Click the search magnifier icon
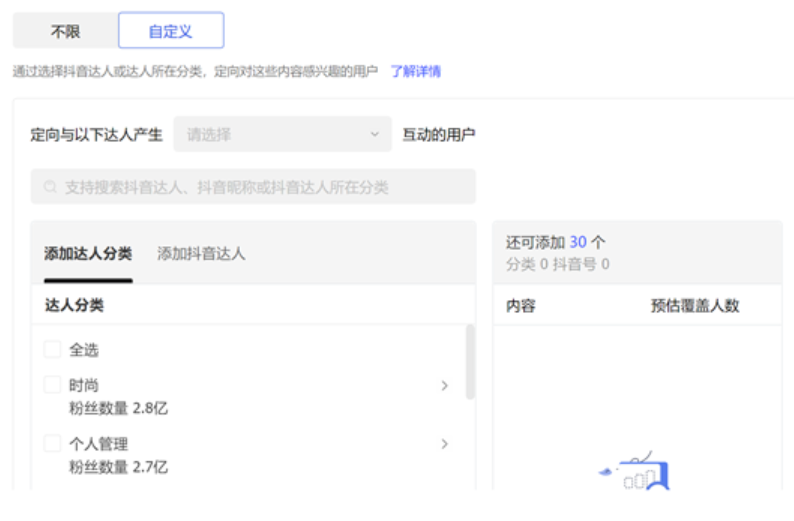The width and height of the screenshot is (794, 521). [x=50, y=187]
